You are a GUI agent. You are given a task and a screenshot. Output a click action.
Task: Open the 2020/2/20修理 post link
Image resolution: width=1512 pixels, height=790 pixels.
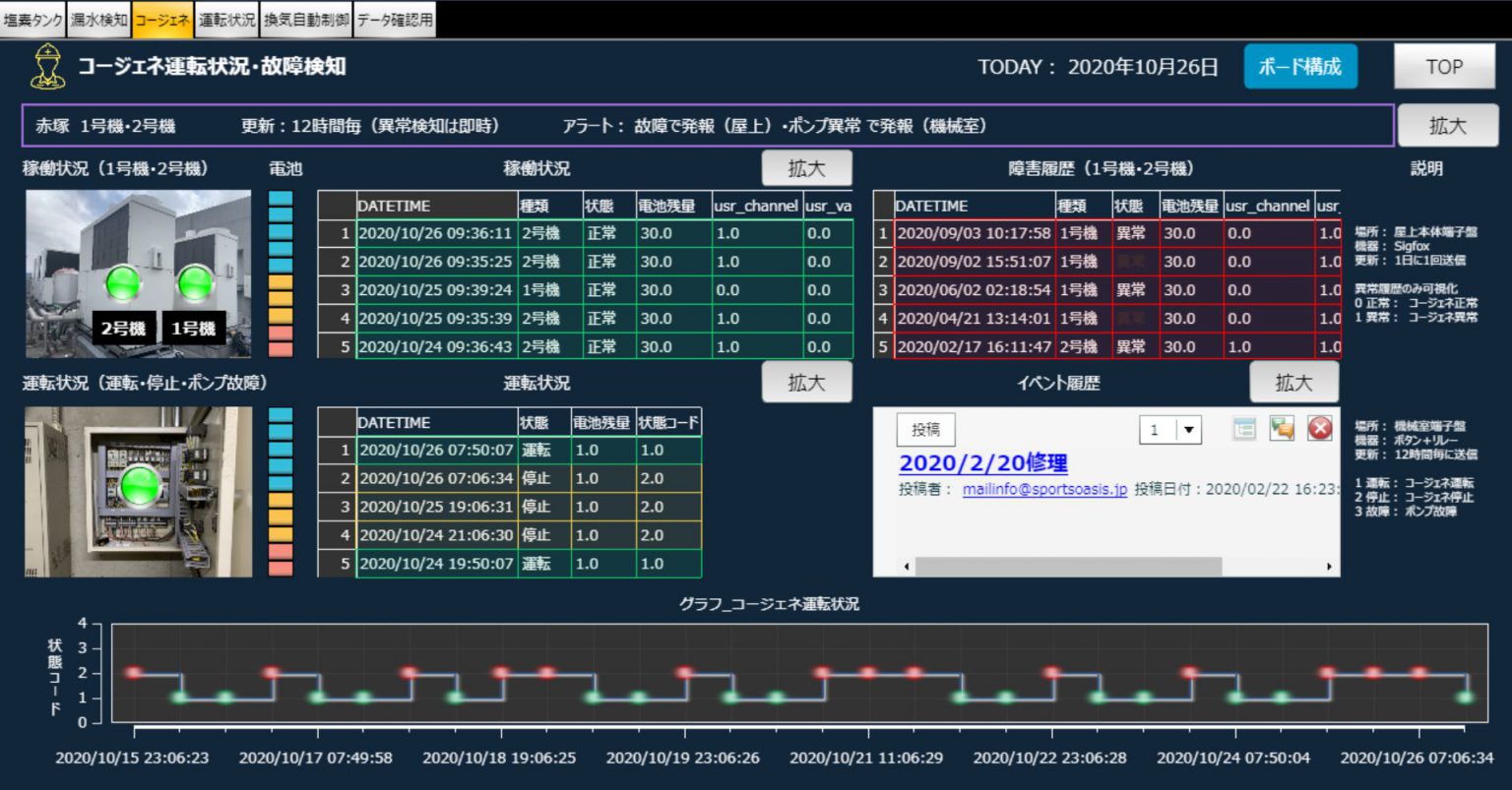(x=982, y=463)
